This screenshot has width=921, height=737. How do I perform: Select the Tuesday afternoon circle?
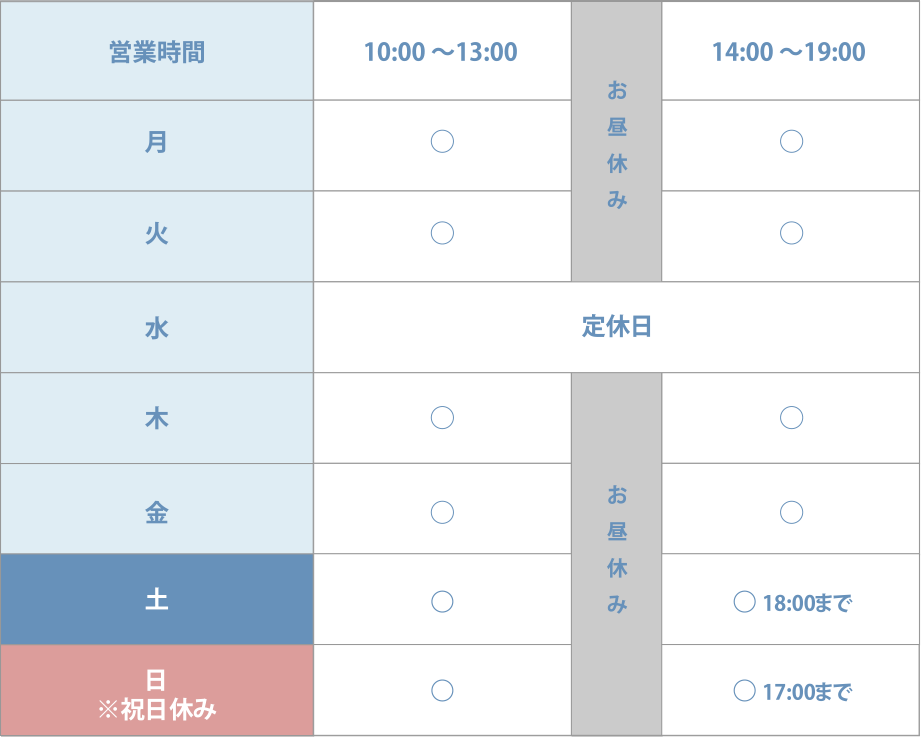coord(791,233)
